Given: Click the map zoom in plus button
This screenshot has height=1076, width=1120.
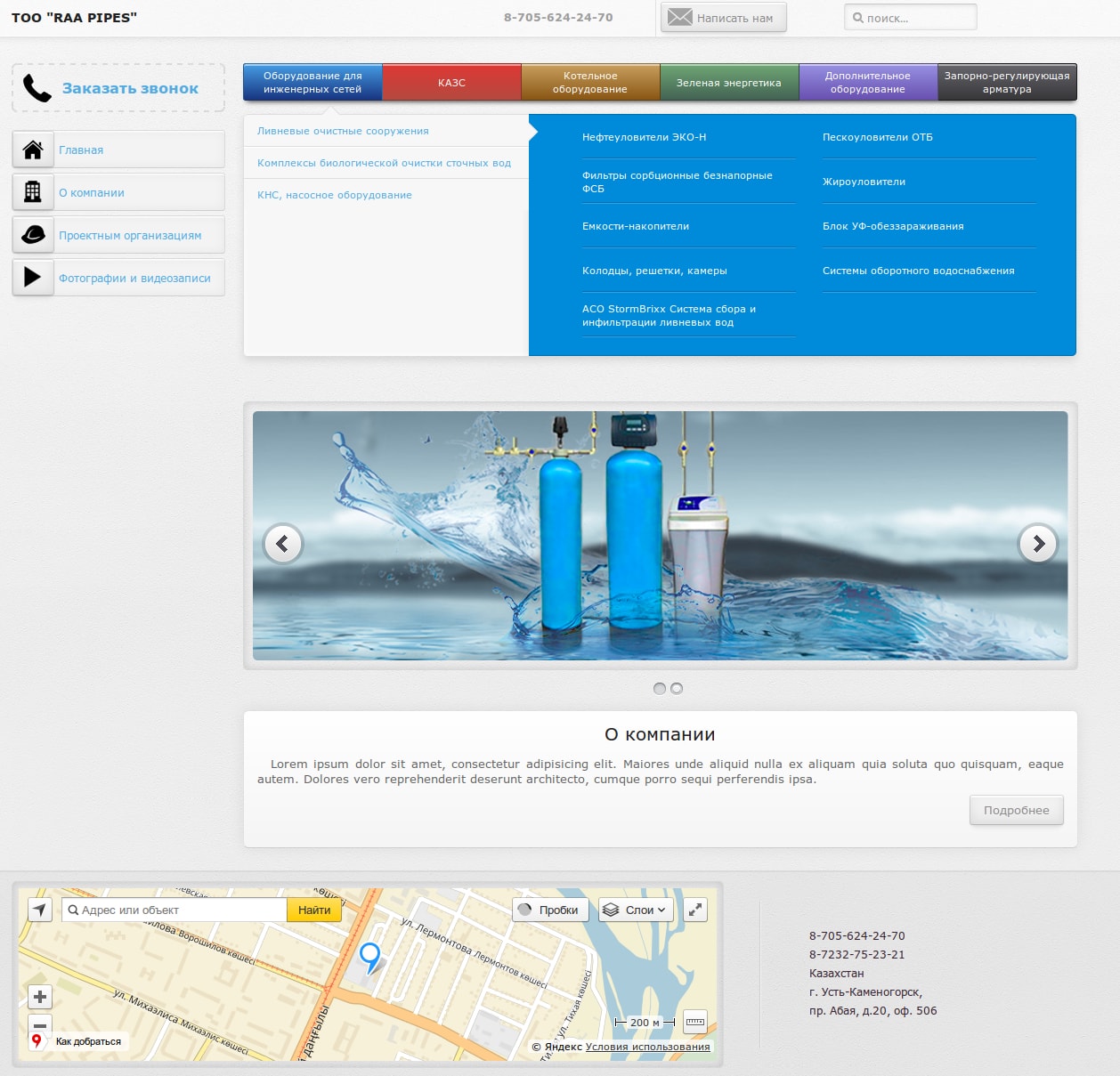Looking at the screenshot, I should (40, 997).
